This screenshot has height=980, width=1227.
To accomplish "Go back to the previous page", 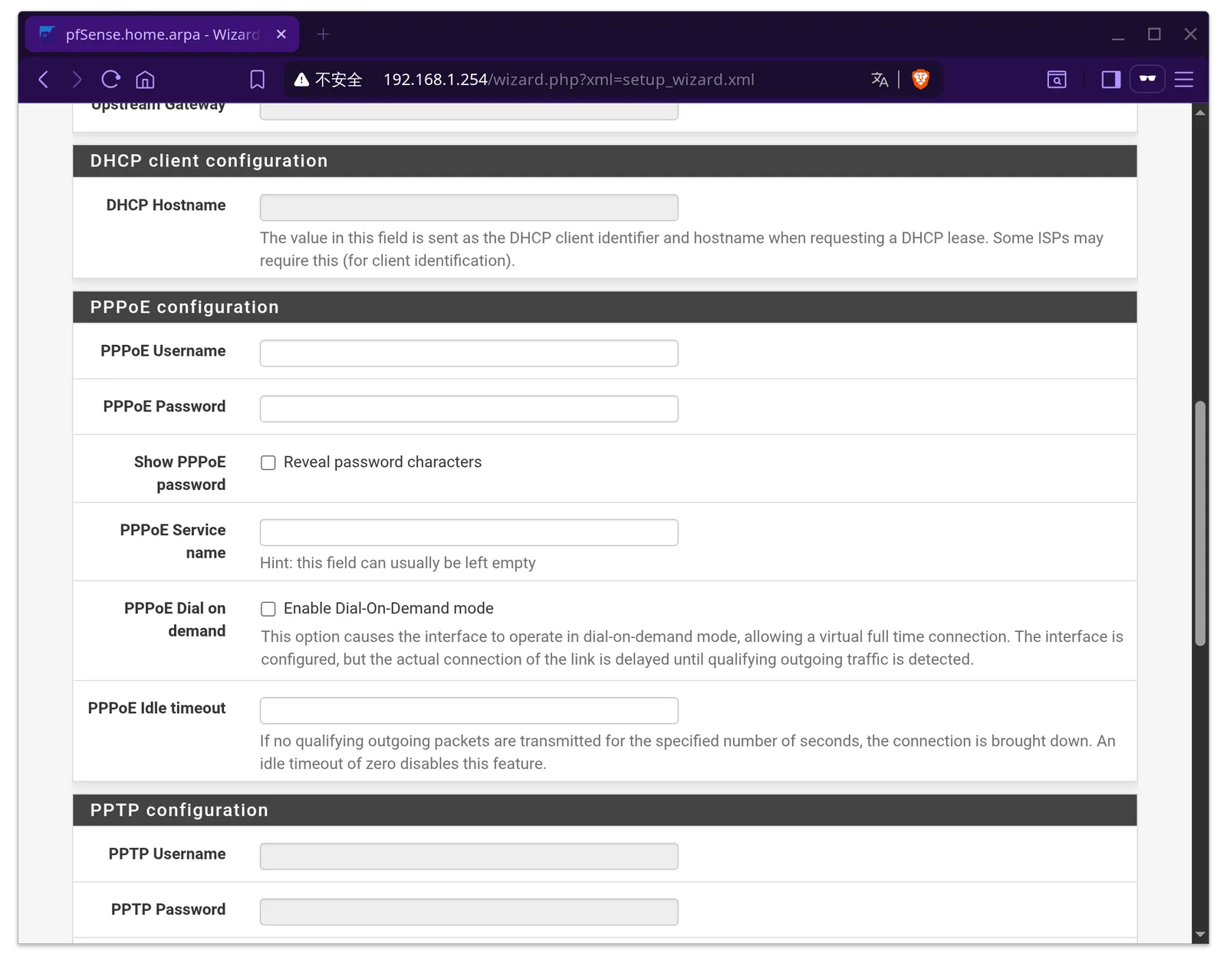I will pyautogui.click(x=44, y=80).
